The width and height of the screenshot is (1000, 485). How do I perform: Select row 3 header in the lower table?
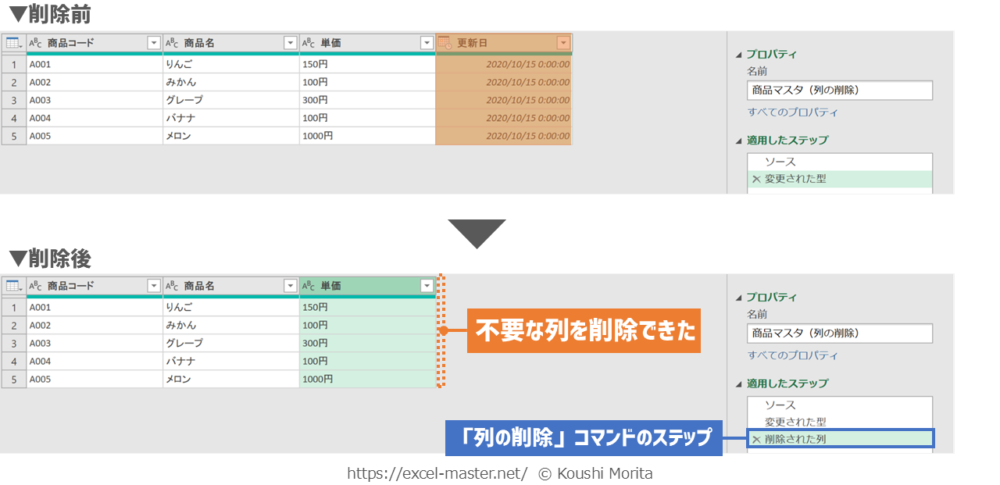[x=14, y=343]
